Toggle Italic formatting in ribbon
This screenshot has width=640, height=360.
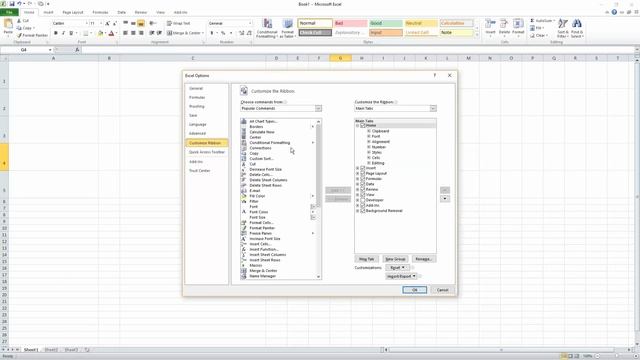63,33
